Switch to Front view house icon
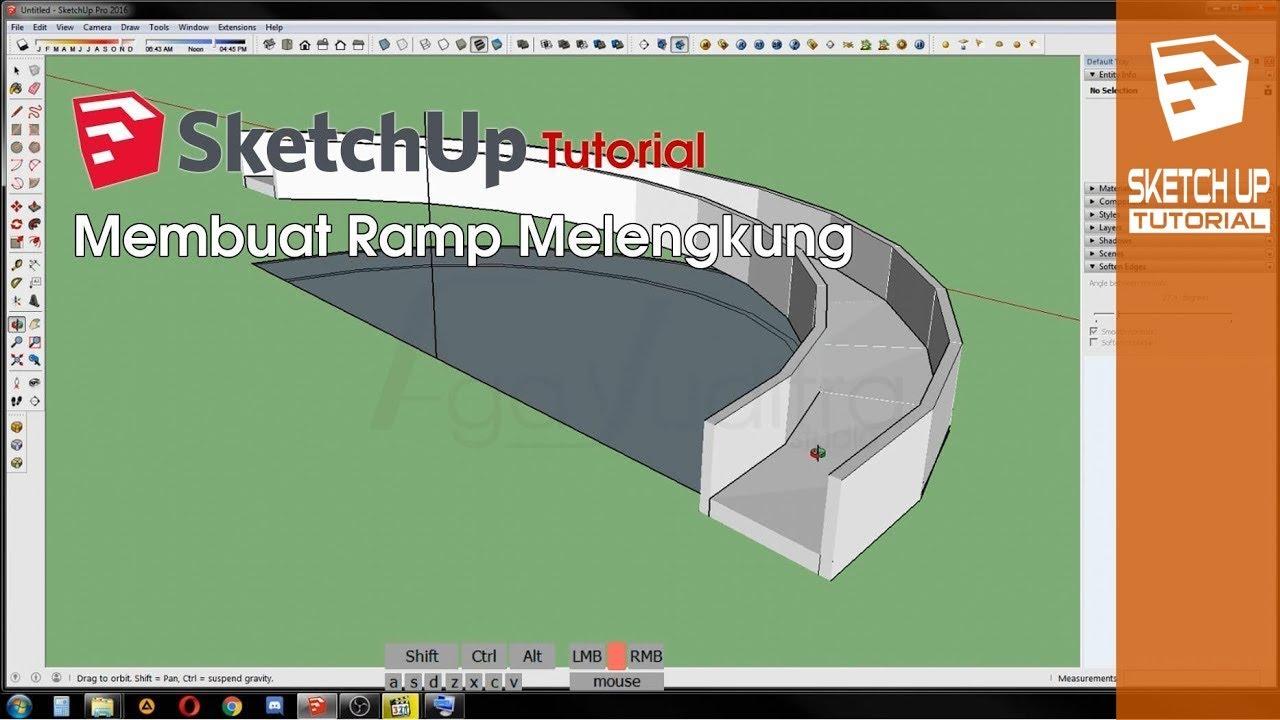The image size is (1280, 720). (x=305, y=45)
